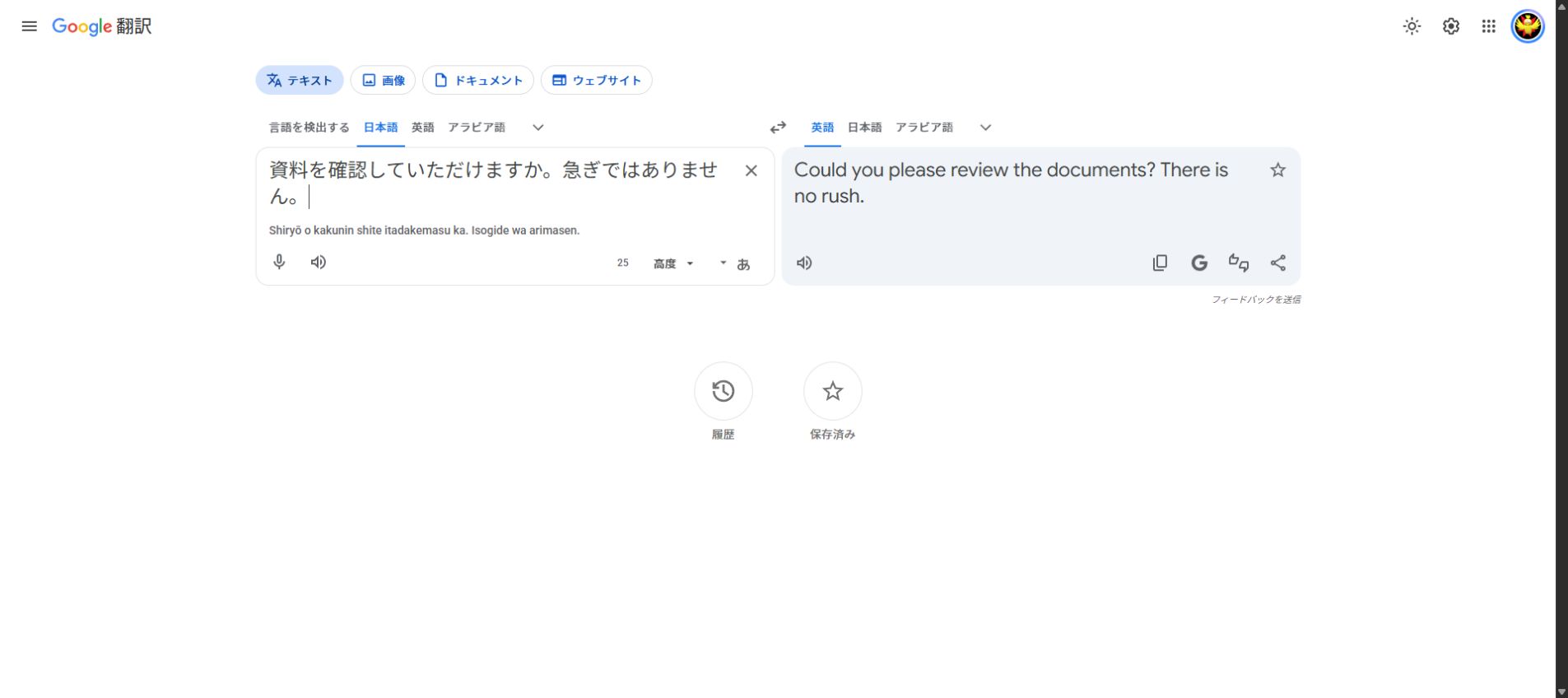This screenshot has height=698, width=1568.
Task: Select 英語 as target language
Action: click(x=822, y=128)
